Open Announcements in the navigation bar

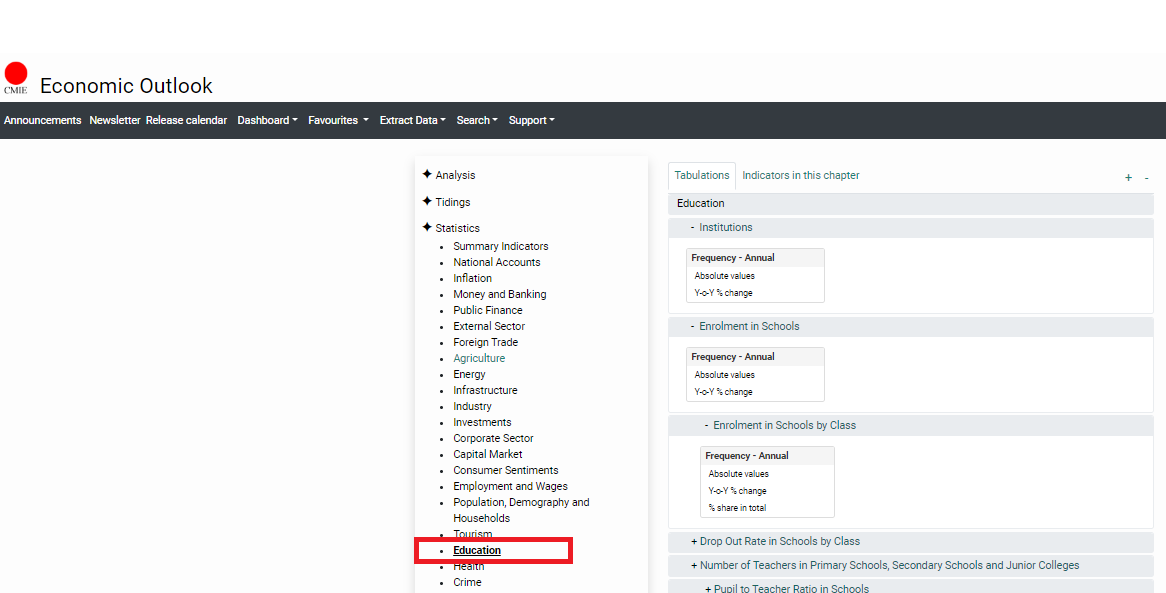point(43,120)
